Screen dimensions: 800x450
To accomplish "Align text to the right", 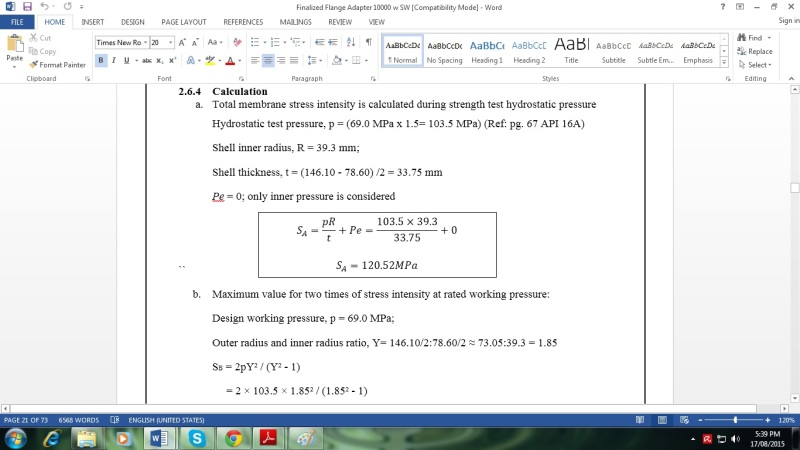I will [281, 60].
